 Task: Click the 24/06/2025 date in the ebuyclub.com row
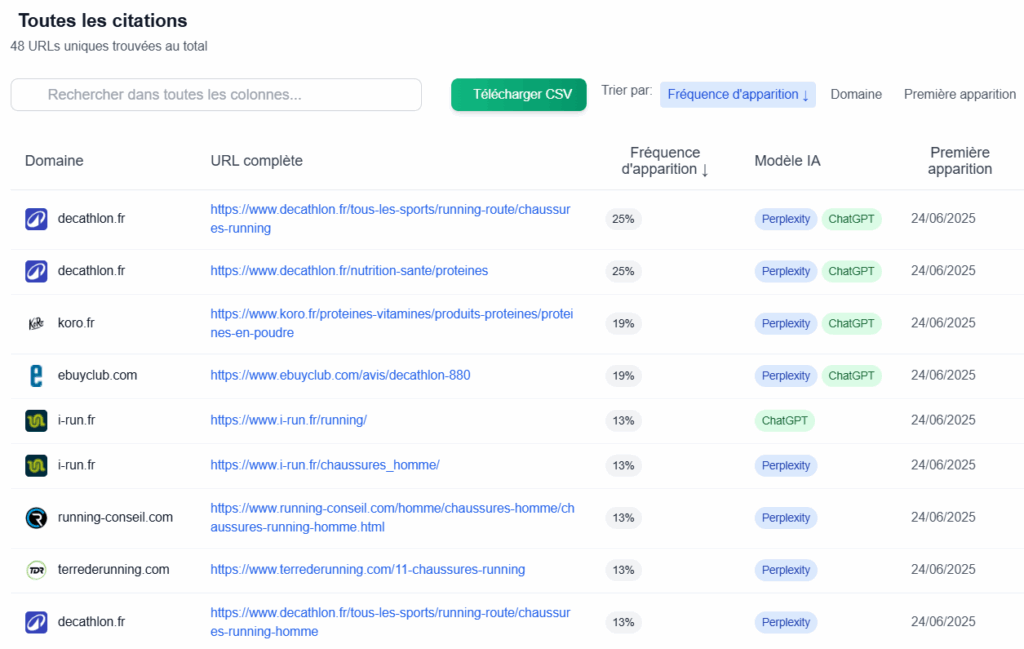click(x=944, y=375)
